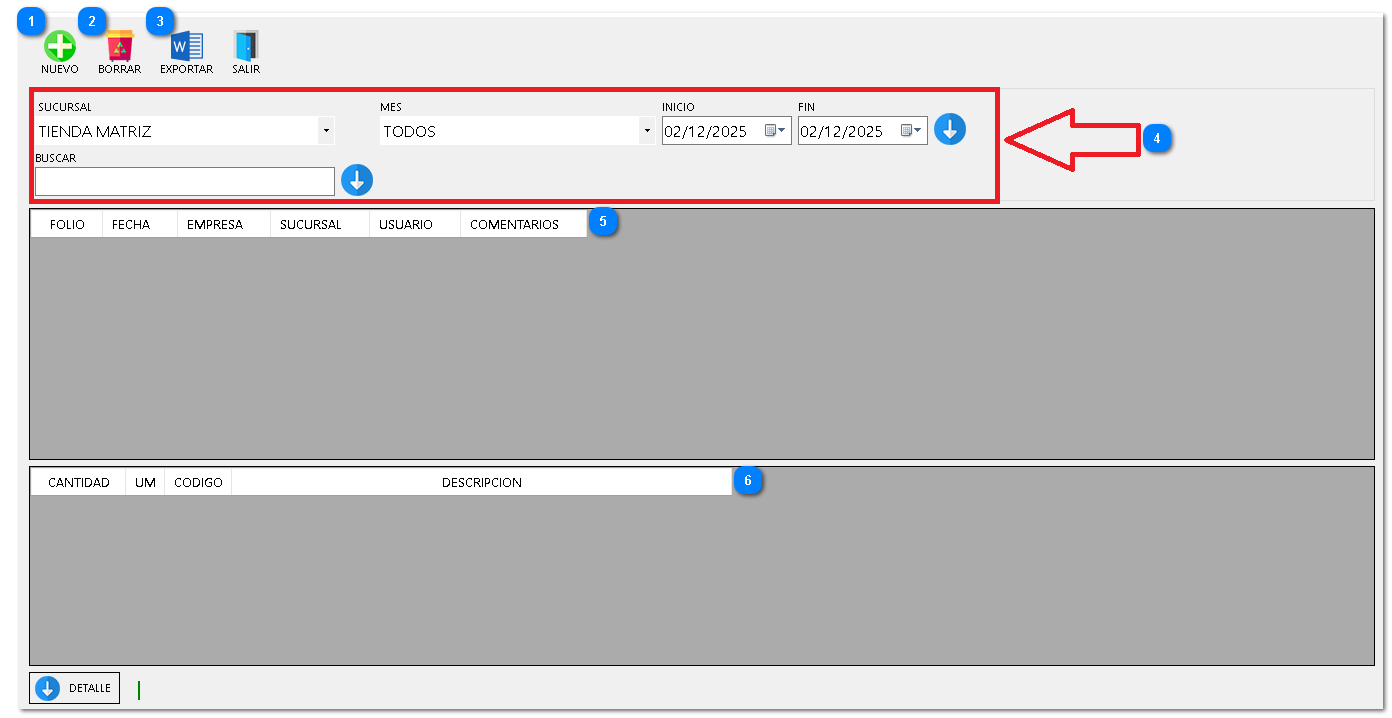Click blue arrow button beside BUSCAR field
The width and height of the screenshot is (1392, 718).
[357, 180]
